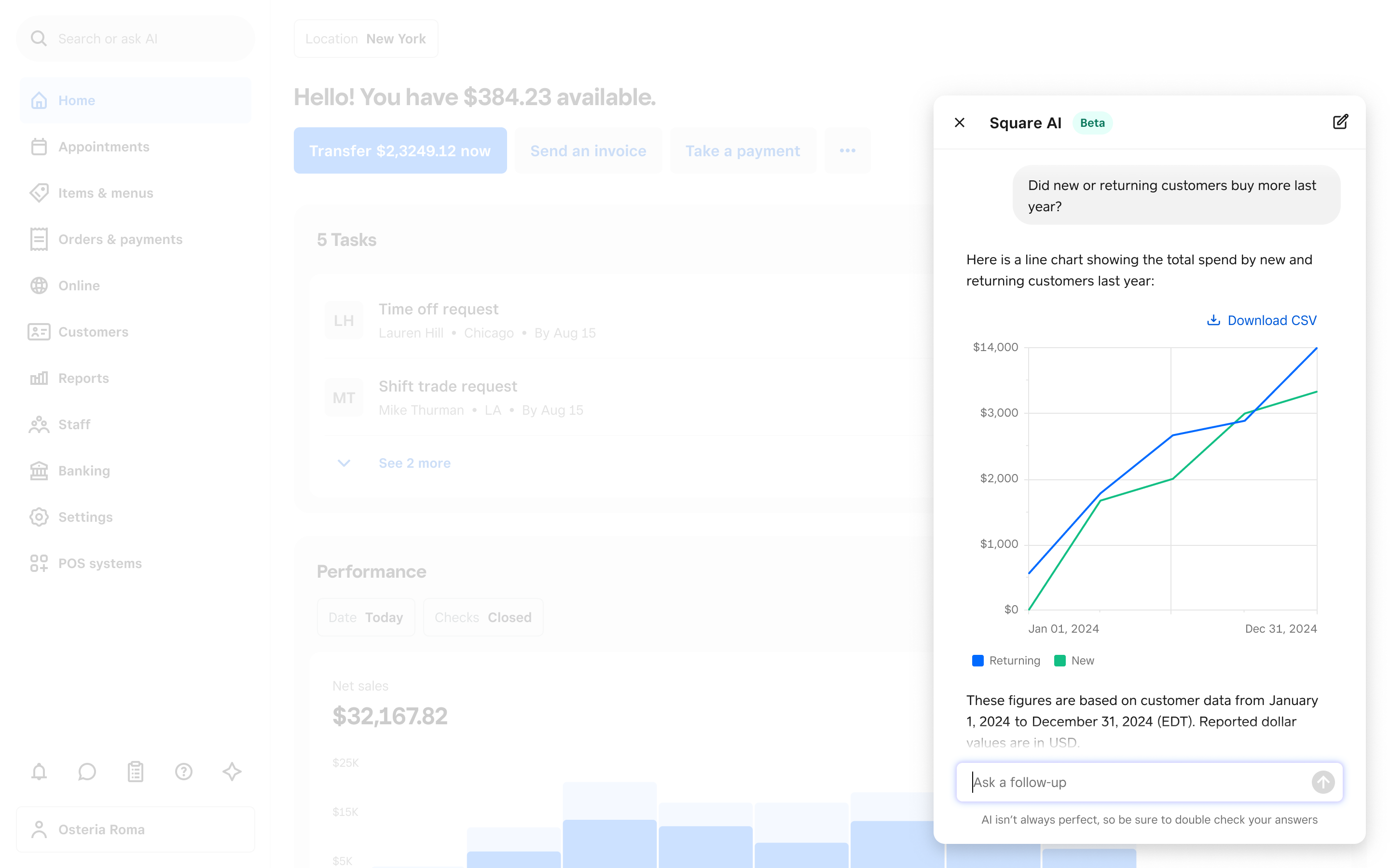Open the Home icon in sidebar

point(39,100)
